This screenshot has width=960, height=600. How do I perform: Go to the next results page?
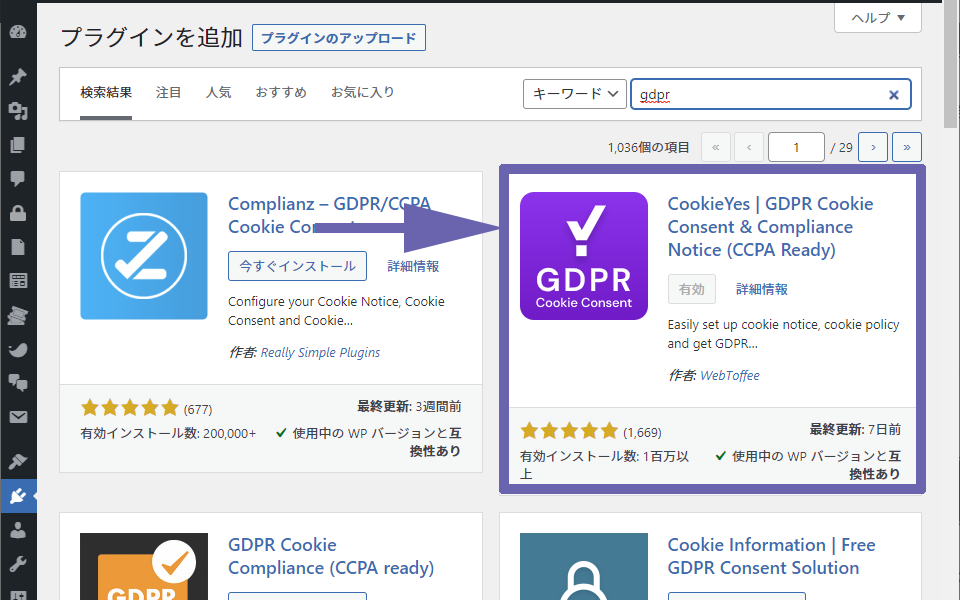872,148
